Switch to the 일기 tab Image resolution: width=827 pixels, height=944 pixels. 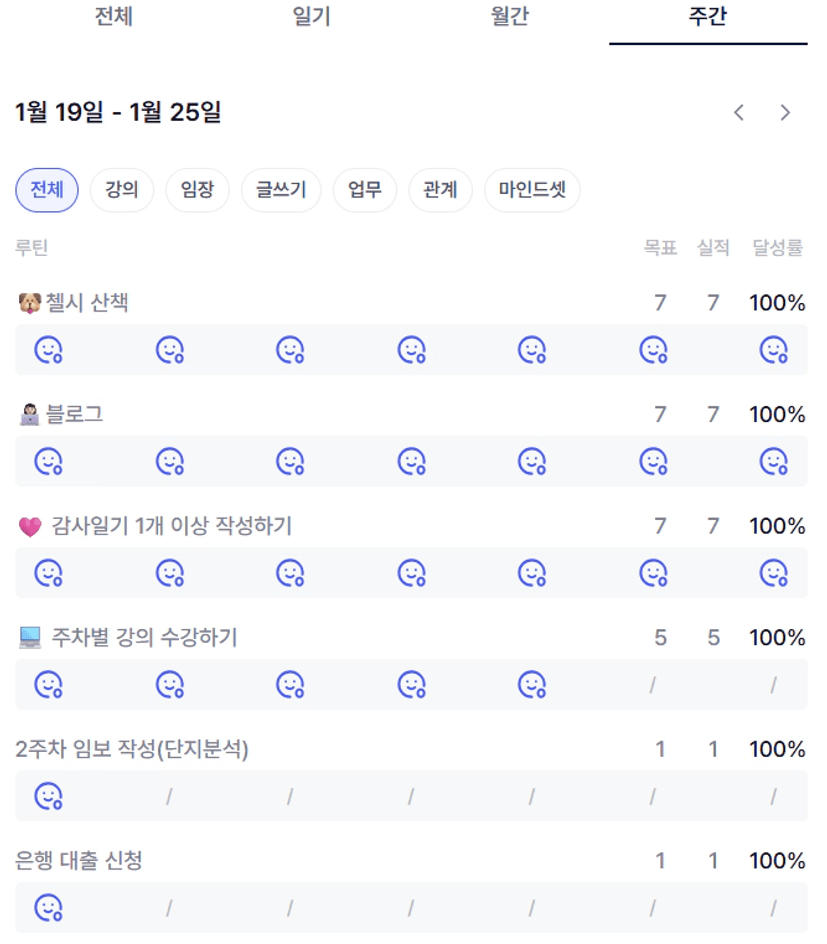click(312, 17)
